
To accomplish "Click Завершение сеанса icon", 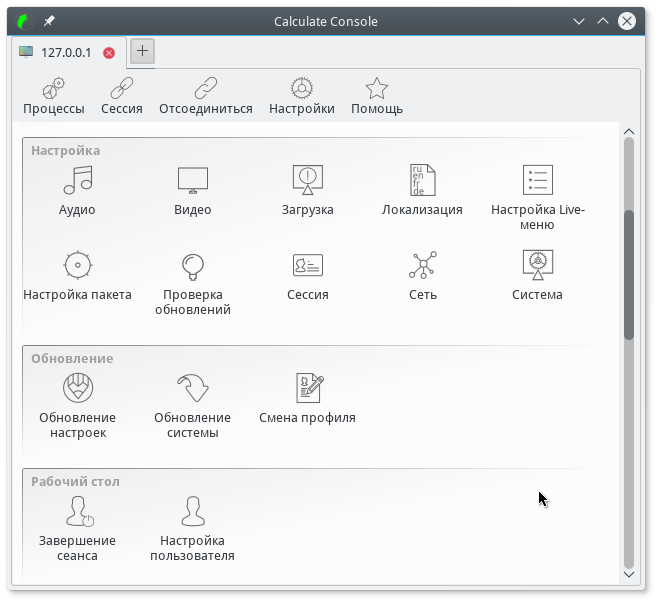I will tap(77, 512).
